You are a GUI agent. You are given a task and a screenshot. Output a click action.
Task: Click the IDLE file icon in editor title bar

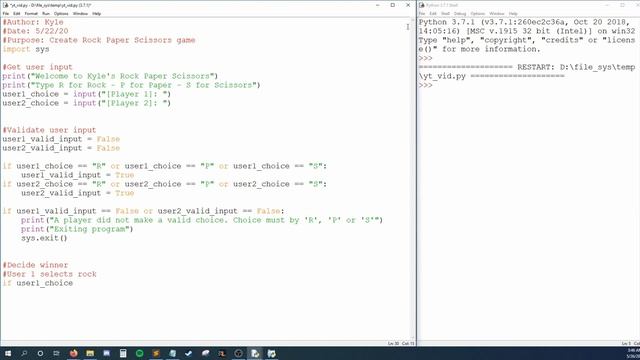click(x=5, y=5)
